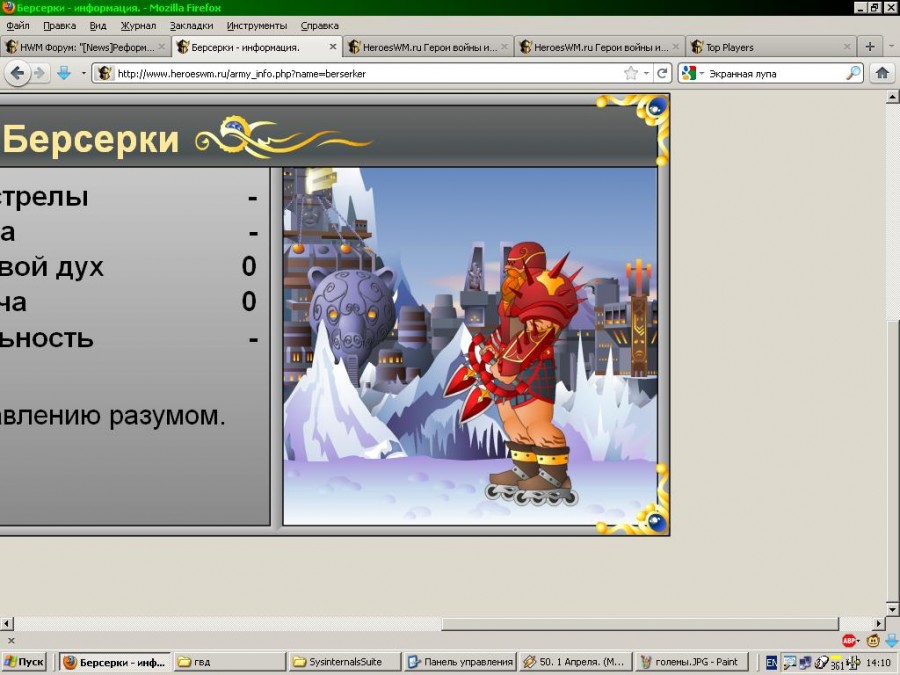Open a new tab with plus button
The image size is (900, 675).
pos(870,46)
